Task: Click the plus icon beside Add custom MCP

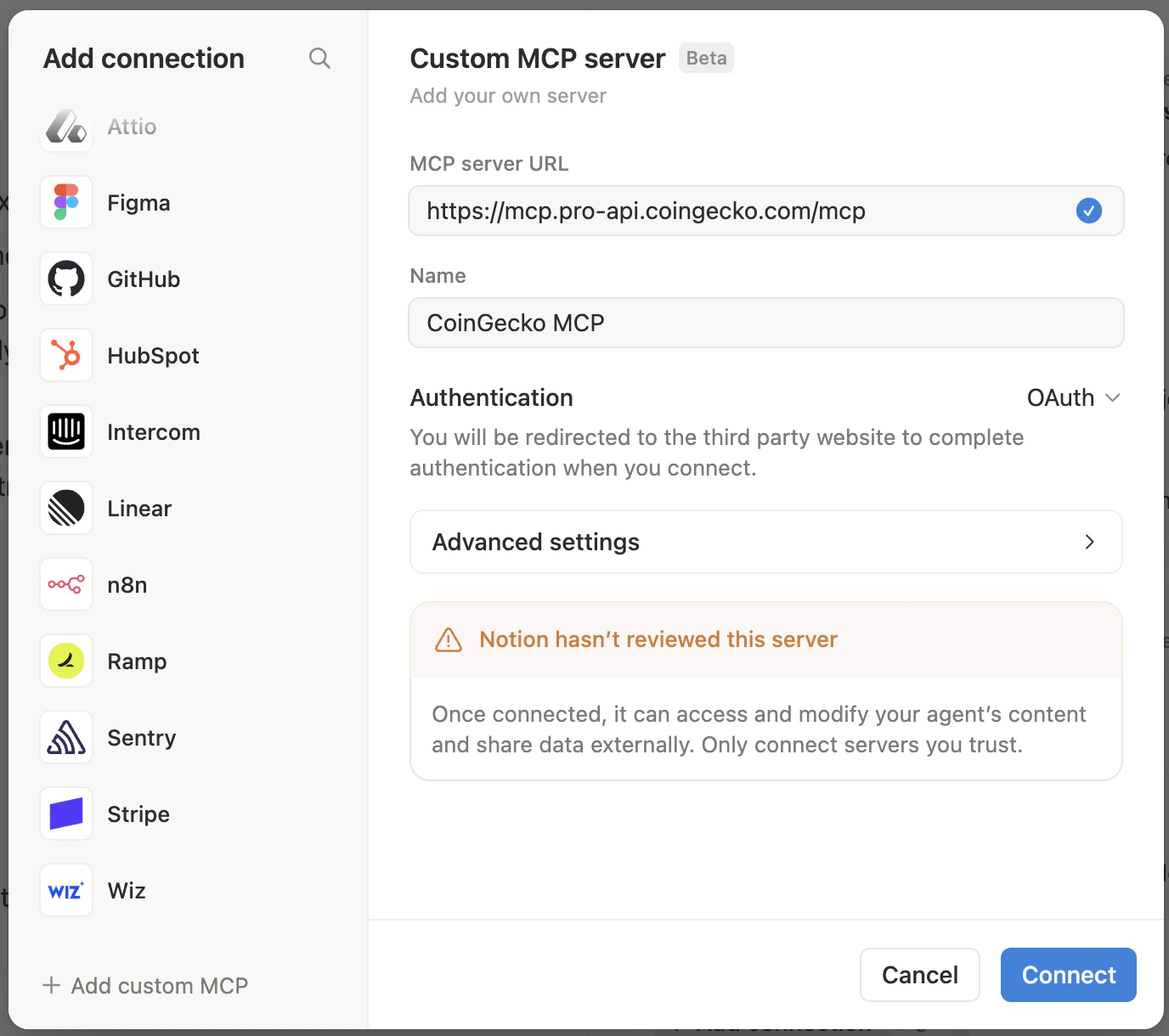Action: pos(52,985)
